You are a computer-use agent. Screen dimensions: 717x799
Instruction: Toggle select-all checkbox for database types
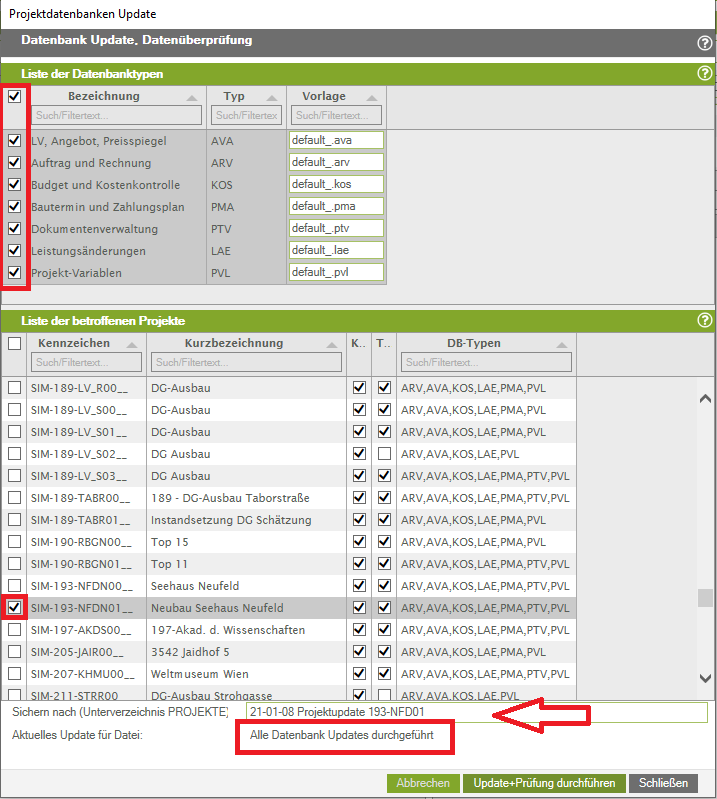coord(14,97)
